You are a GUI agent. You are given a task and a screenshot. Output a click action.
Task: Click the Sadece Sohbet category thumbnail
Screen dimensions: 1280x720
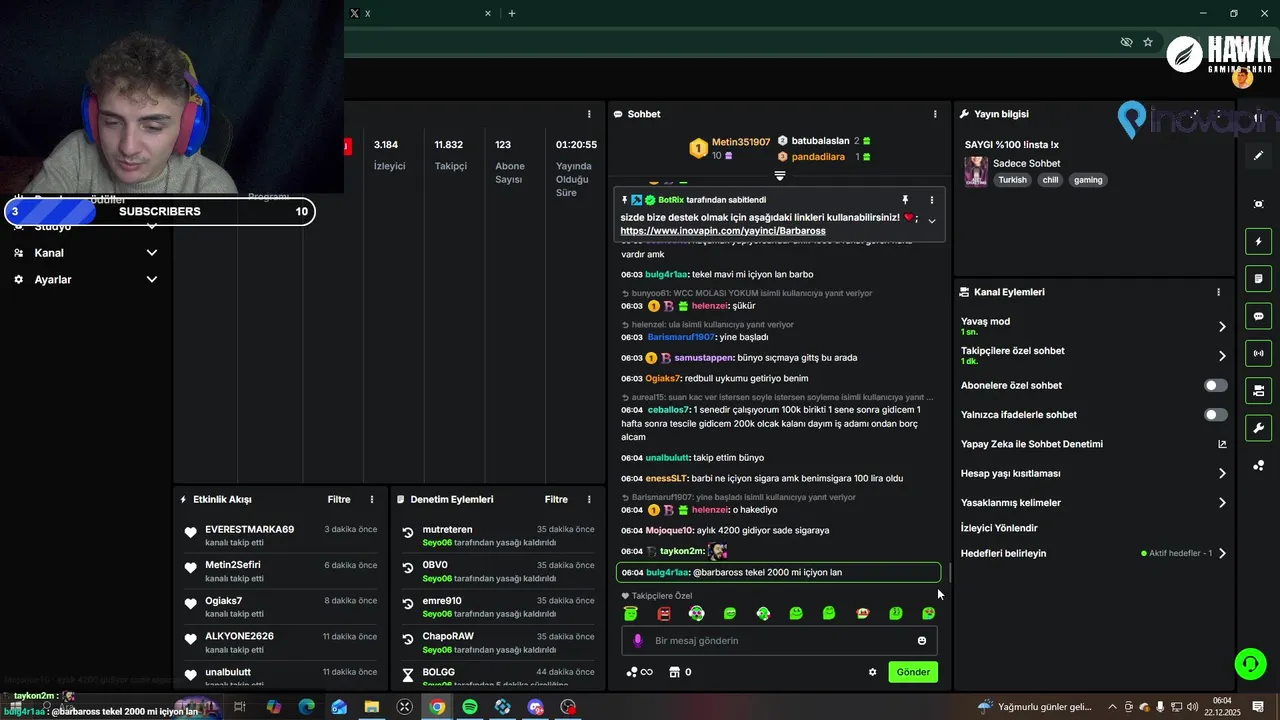976,171
